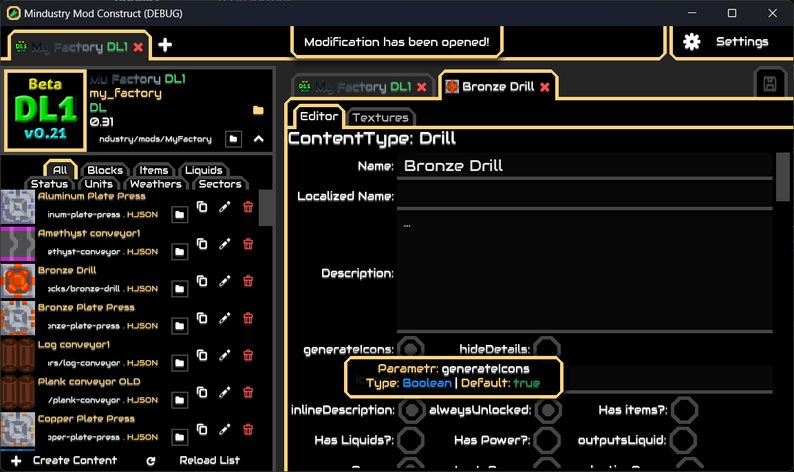Viewport: 794px width, 472px height.
Task: Click the Name input field
Action: coord(585,166)
